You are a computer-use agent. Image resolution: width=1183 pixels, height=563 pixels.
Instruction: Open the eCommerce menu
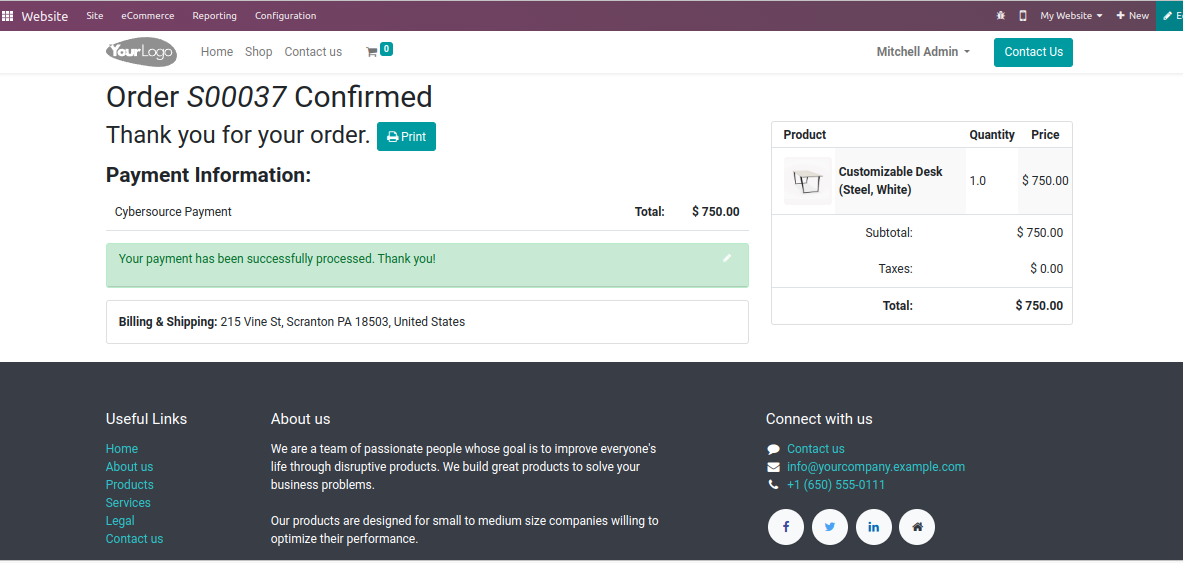[x=148, y=16]
